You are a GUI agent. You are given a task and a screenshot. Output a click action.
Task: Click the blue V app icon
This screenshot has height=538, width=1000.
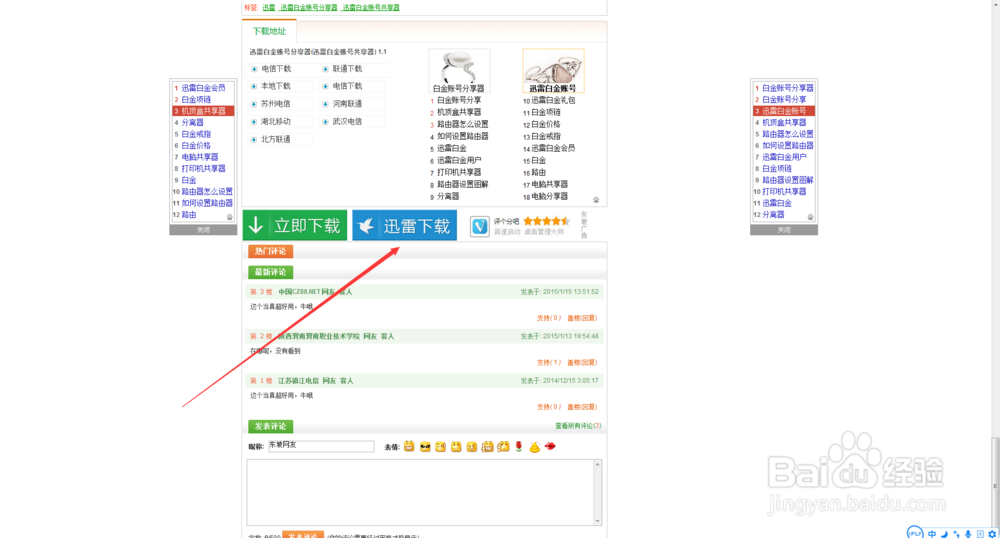click(480, 226)
